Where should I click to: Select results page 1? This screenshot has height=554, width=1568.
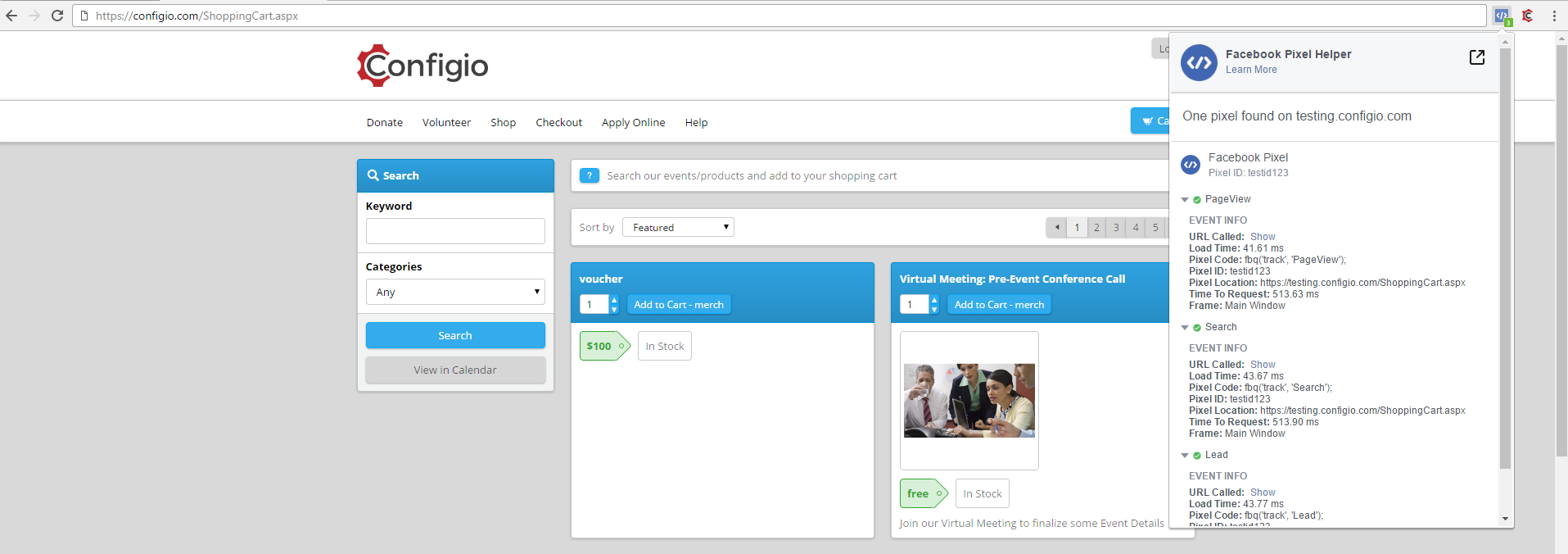tap(1077, 228)
